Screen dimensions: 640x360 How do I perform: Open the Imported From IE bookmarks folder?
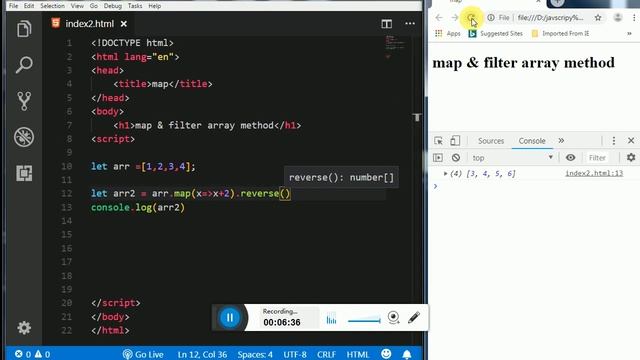[560, 33]
